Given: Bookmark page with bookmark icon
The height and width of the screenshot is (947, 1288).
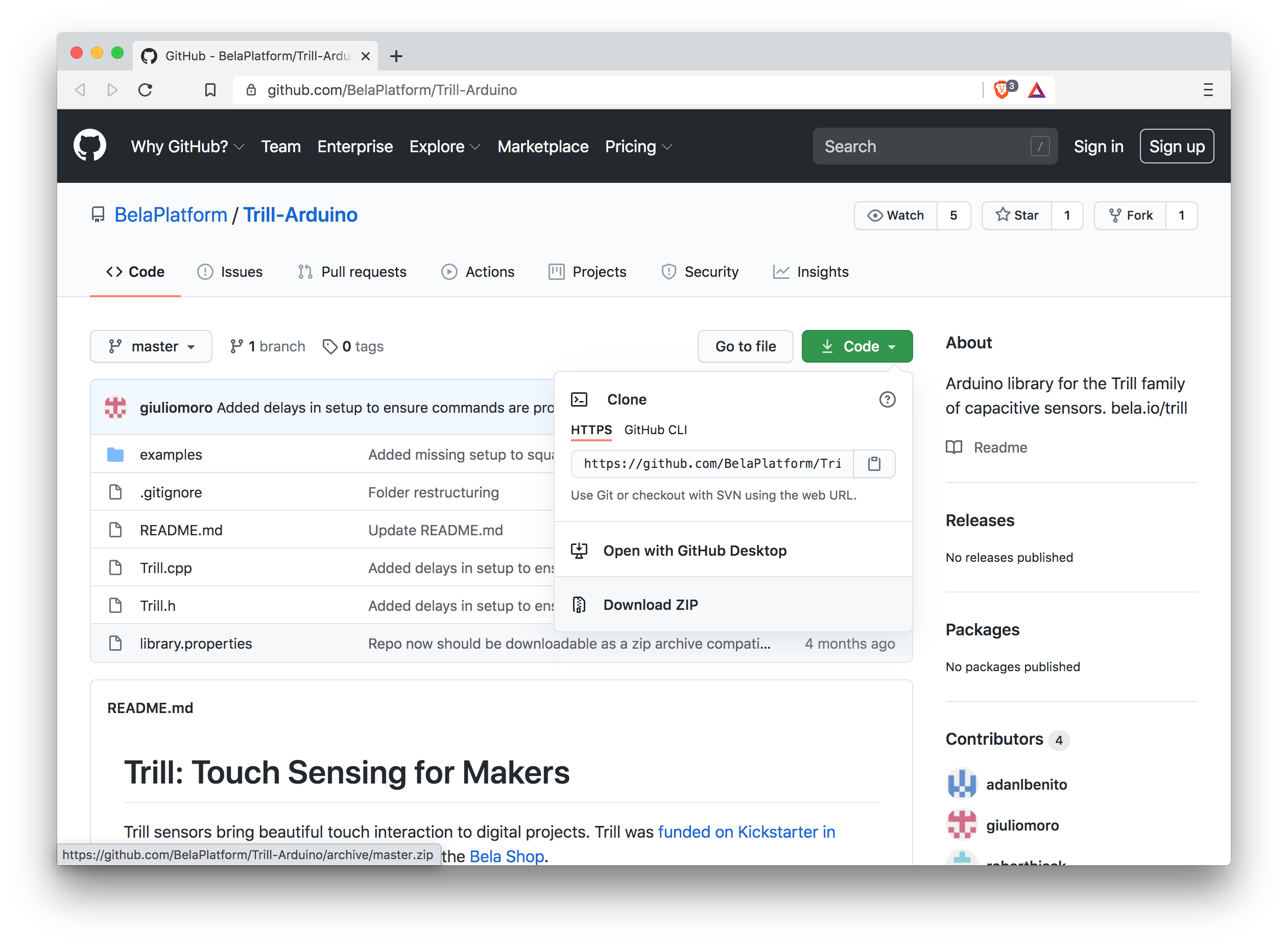Looking at the screenshot, I should (210, 90).
